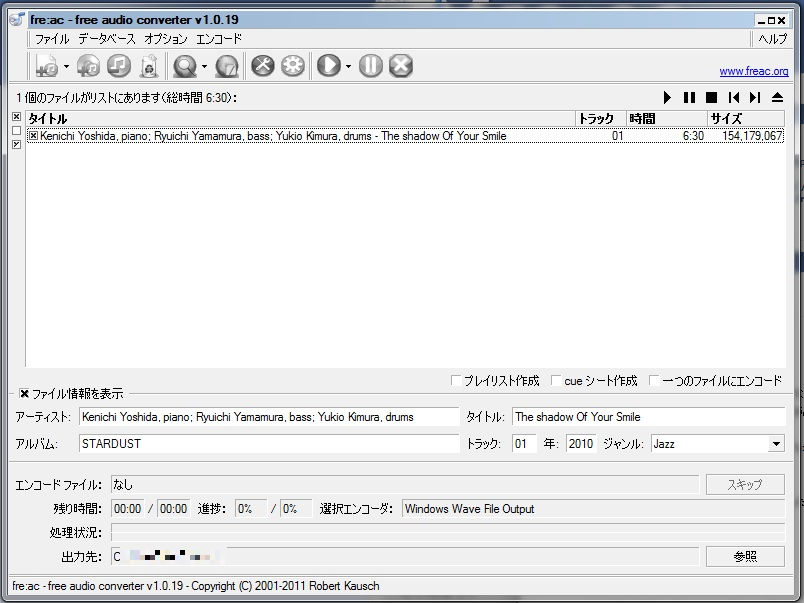This screenshot has width=804, height=603.
Task: Open the Add files dropdown arrow
Action: [66, 67]
